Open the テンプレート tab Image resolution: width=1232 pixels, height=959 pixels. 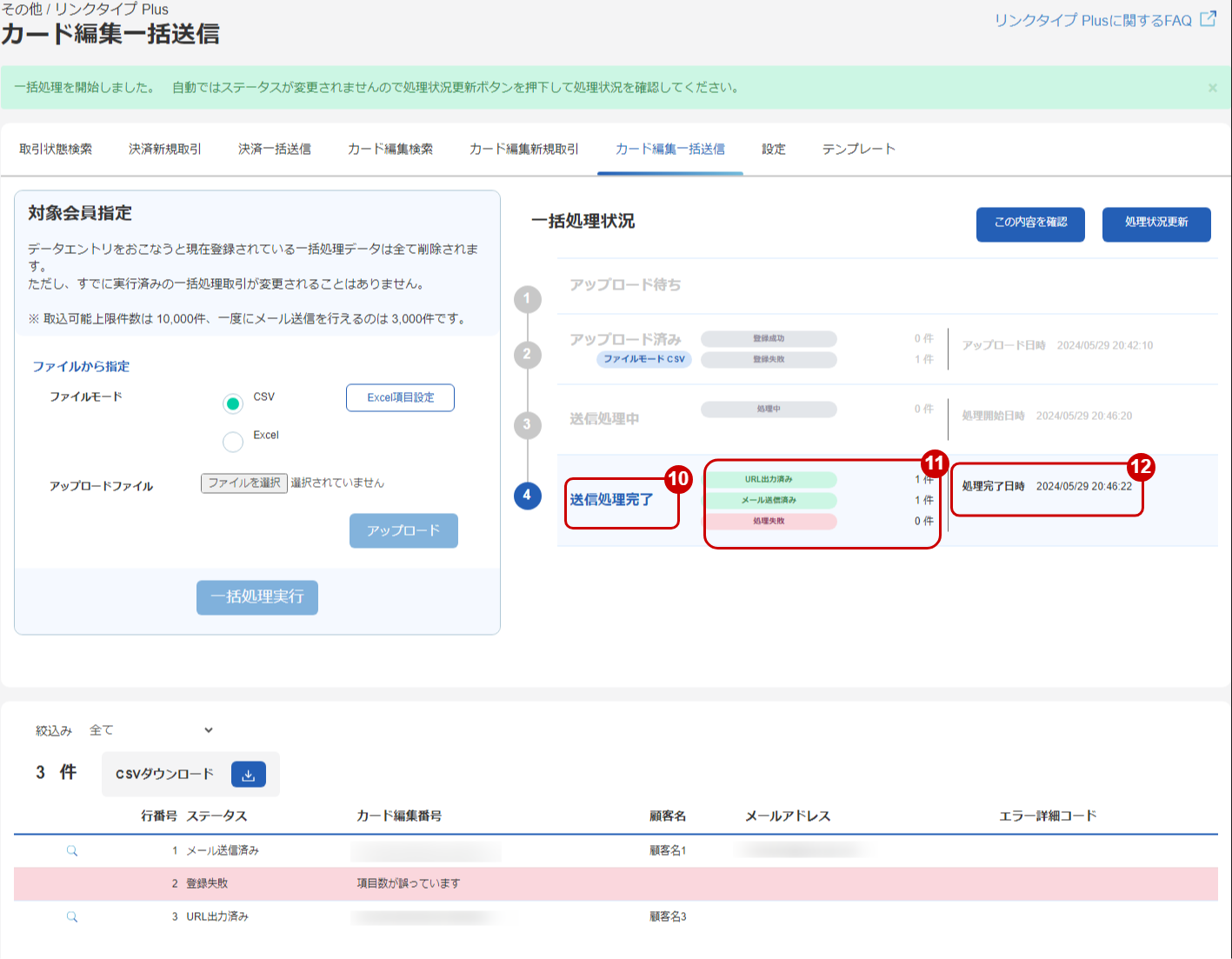[x=859, y=150]
